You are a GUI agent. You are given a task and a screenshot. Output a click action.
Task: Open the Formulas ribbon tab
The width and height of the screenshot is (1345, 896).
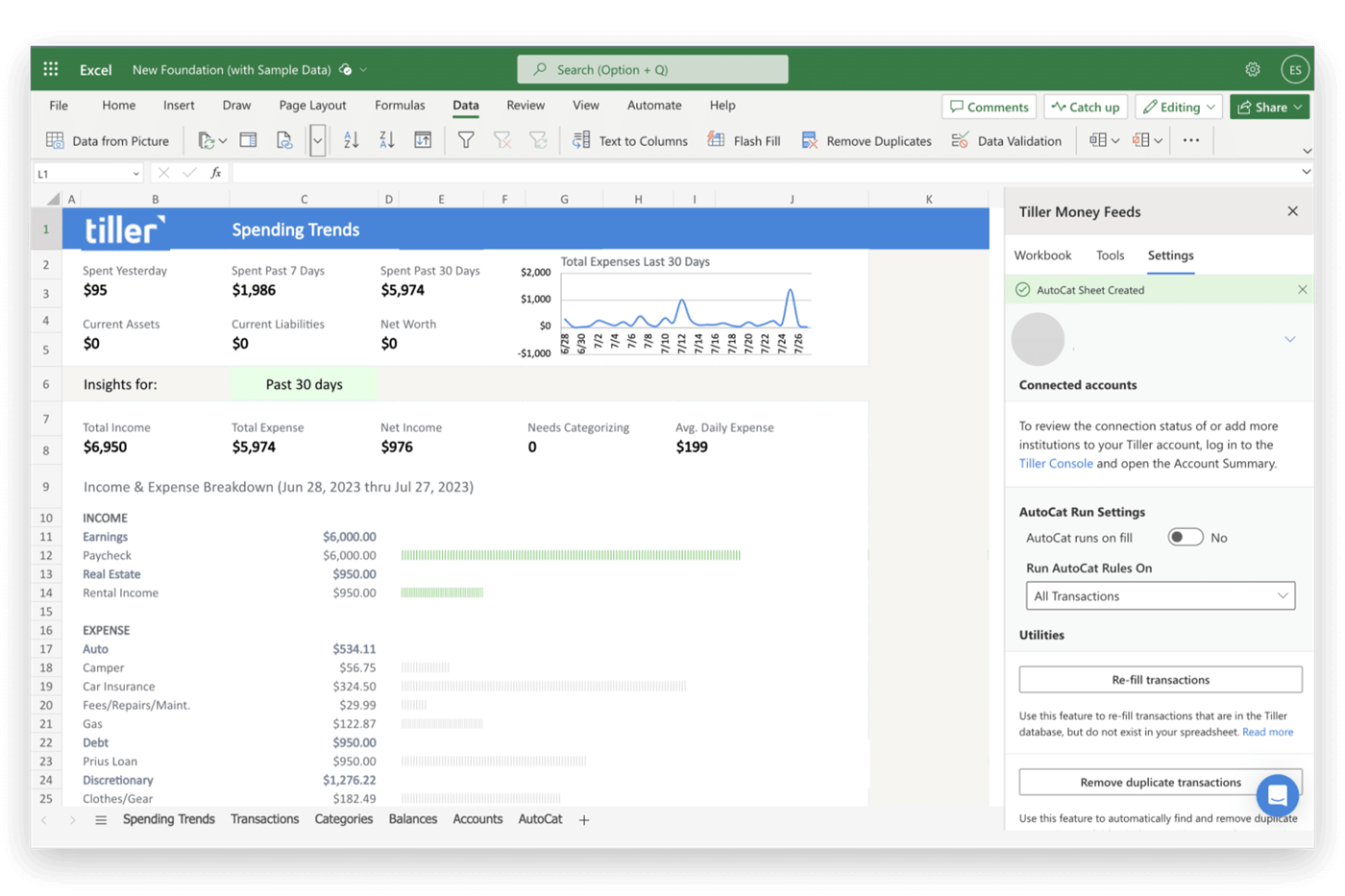point(400,106)
